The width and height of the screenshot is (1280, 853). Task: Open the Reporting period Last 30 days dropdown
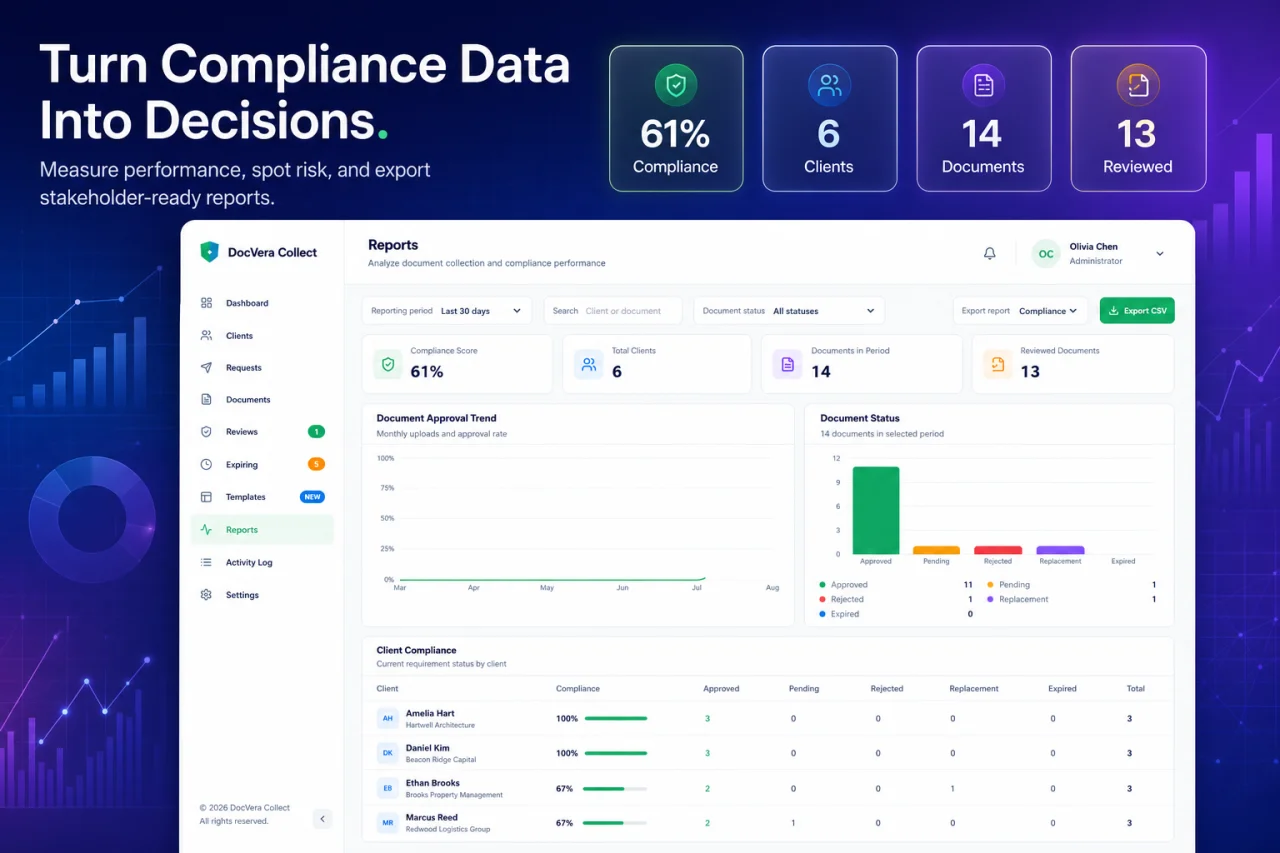pyautogui.click(x=447, y=311)
